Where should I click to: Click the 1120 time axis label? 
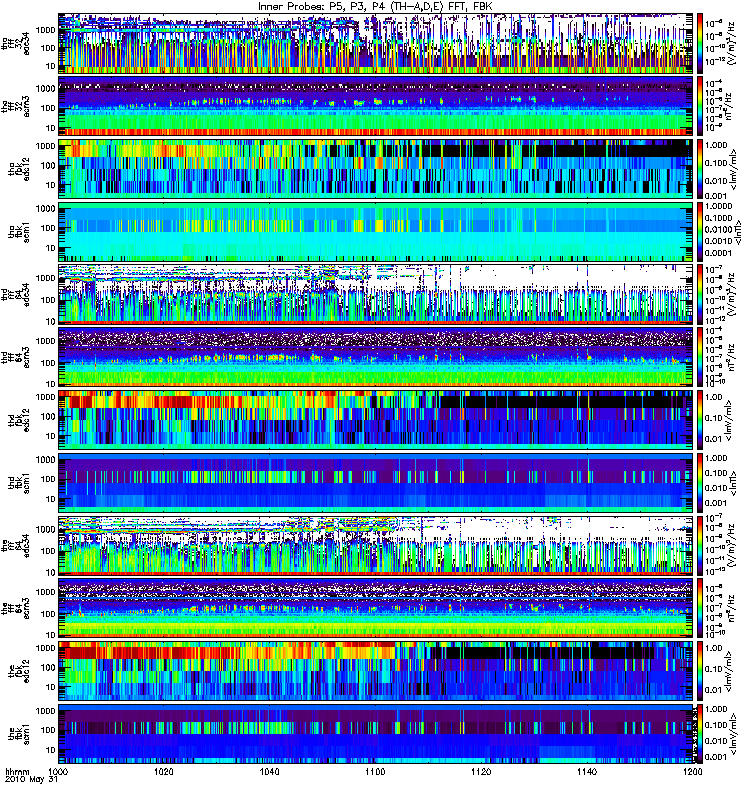point(481,771)
